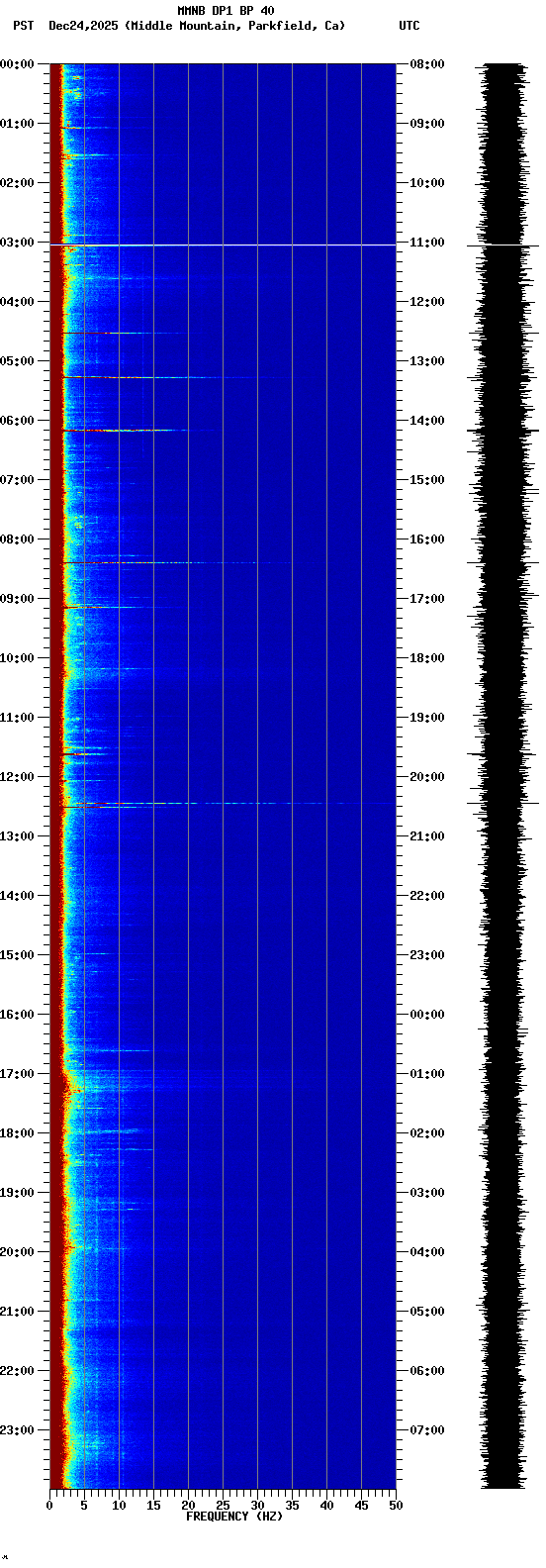Click the title text "MMNB DP1 BP 40"

(226, 11)
